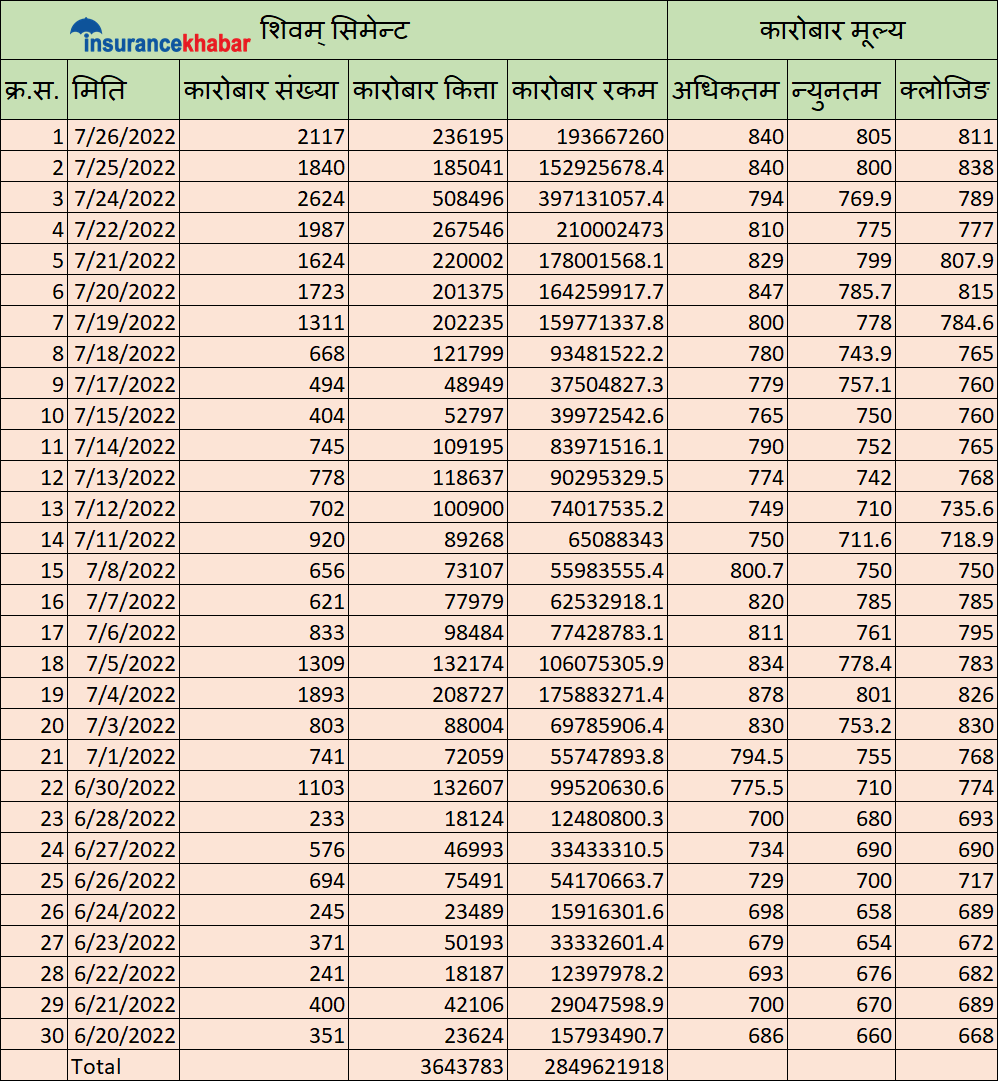Click the date cell 7/26/2022

(x=124, y=136)
